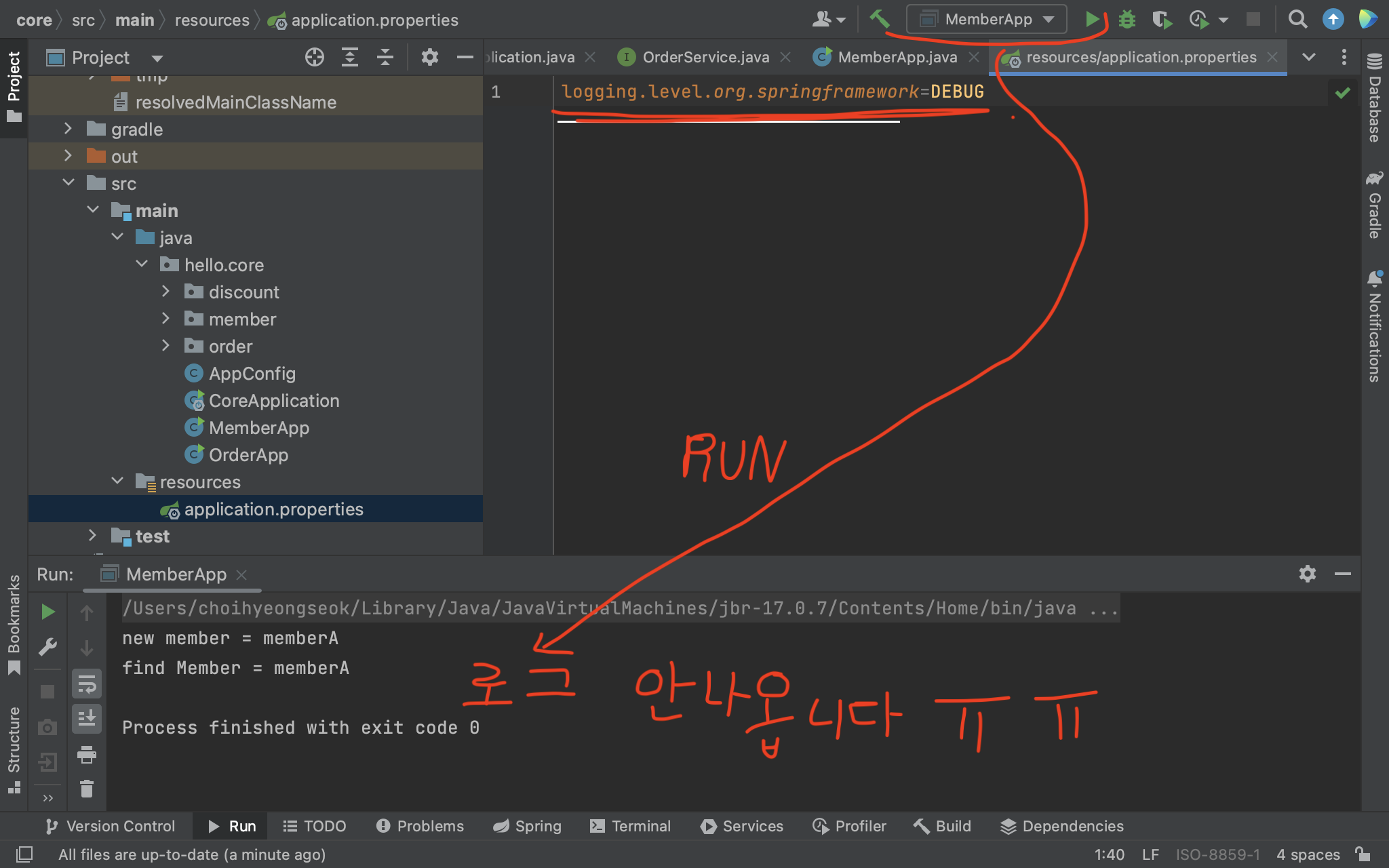Screen dimensions: 1389x868
Task: Collapse the main folder
Action: coord(93,210)
